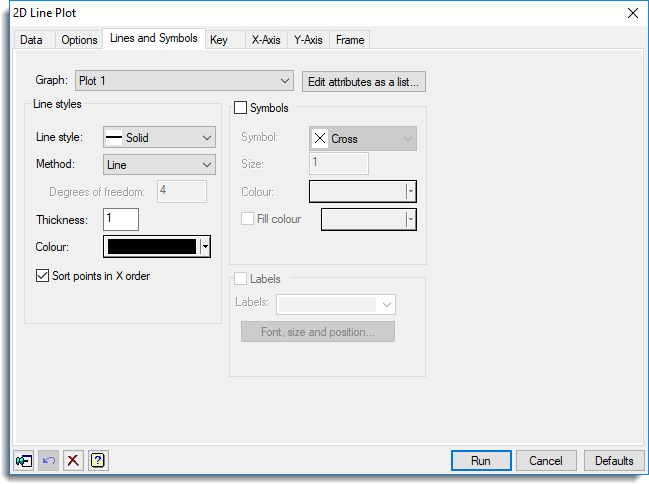The height and width of the screenshot is (484, 649).
Task: Click the Thickness input field
Action: point(120,219)
